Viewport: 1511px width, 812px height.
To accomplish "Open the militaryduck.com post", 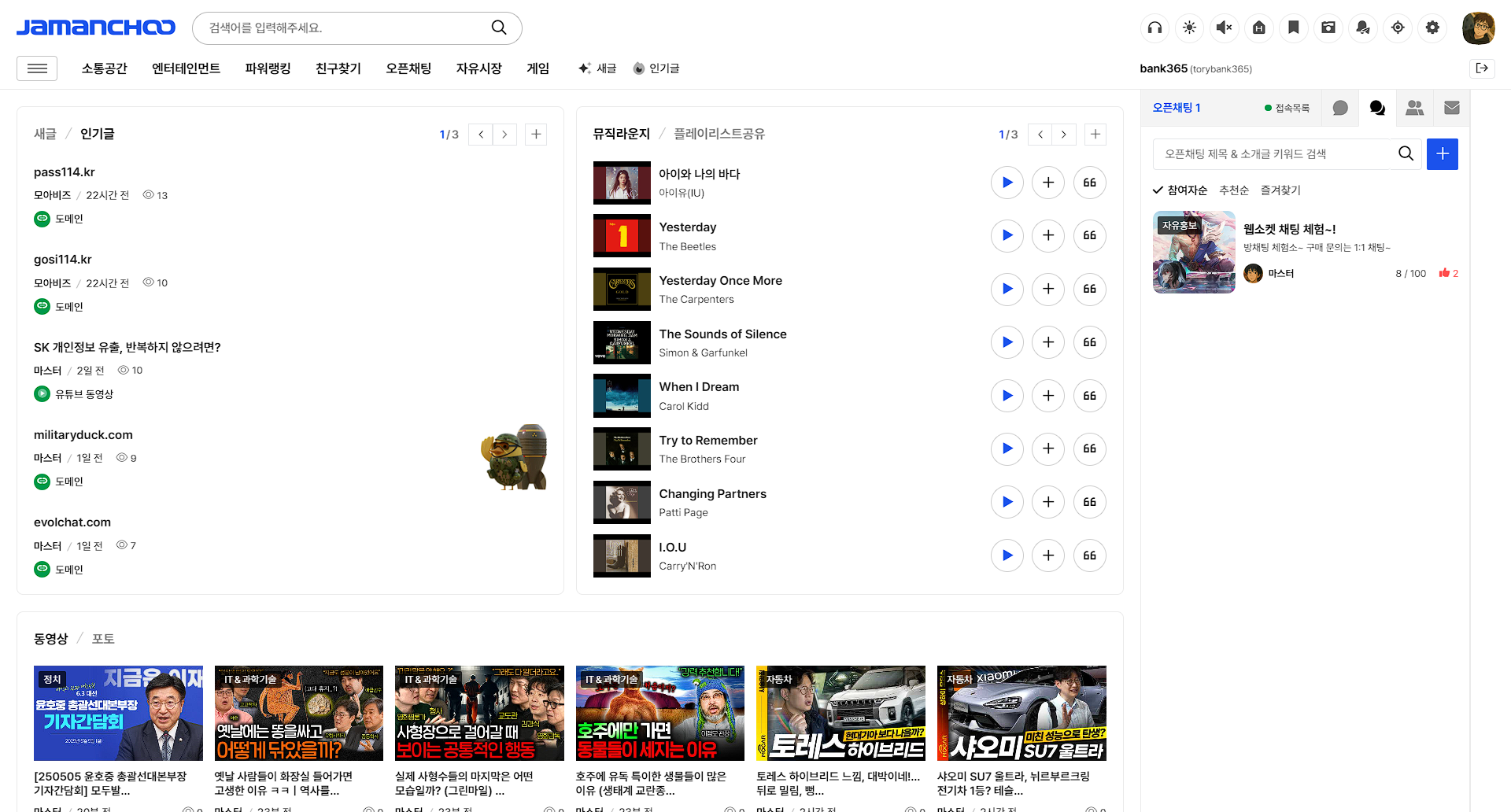I will click(83, 435).
